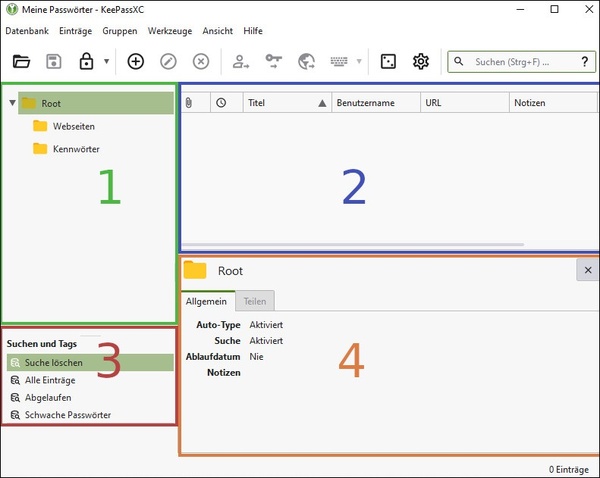
Task: Maximize the KeePassXC window
Action: [554, 9]
